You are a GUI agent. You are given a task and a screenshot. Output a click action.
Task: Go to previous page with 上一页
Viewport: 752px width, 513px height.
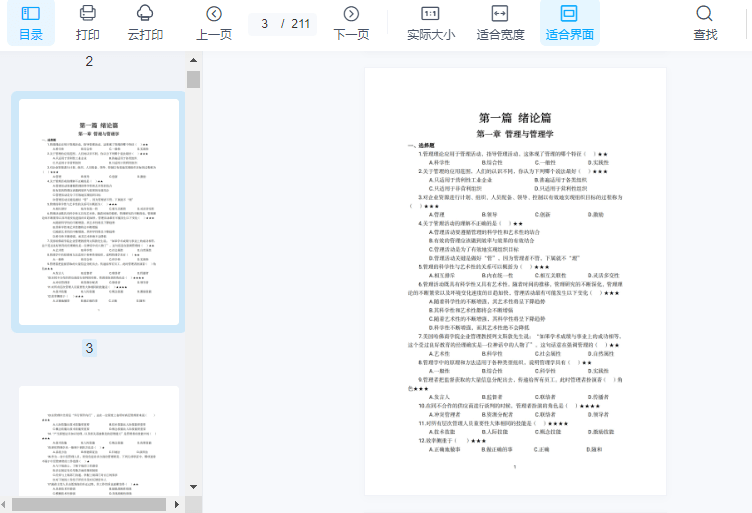point(214,23)
